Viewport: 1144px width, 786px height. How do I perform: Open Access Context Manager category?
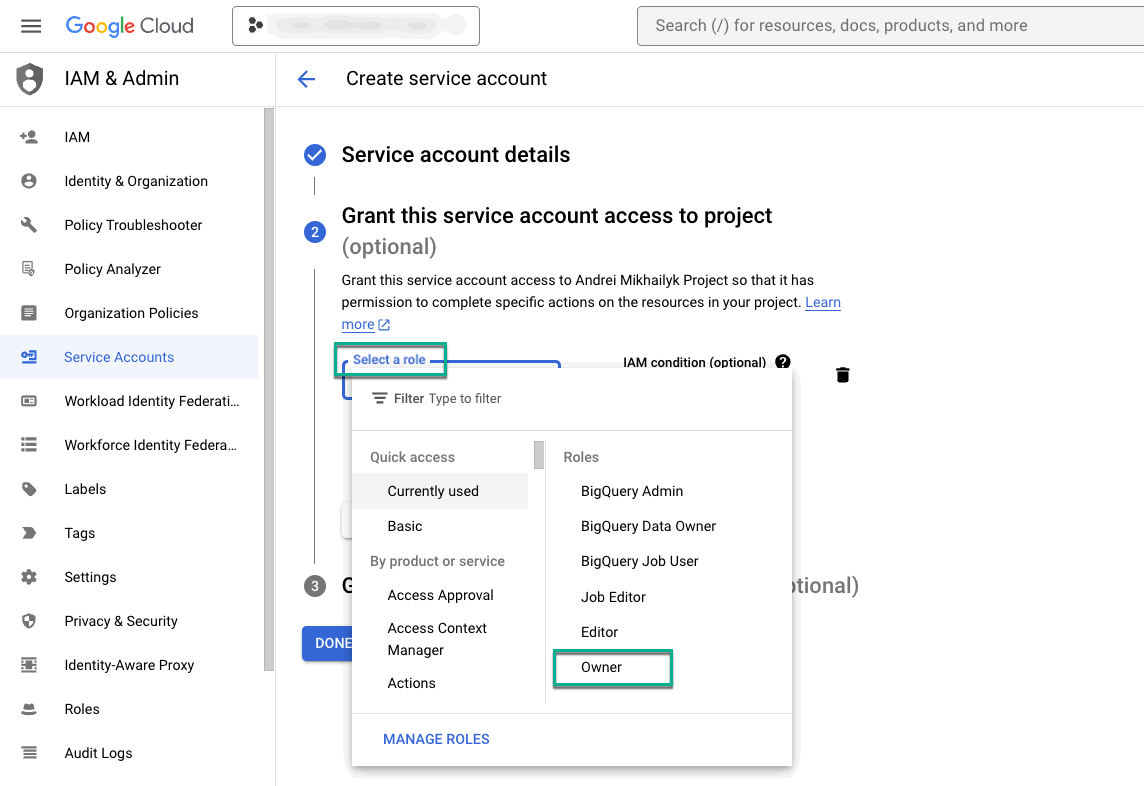(437, 639)
